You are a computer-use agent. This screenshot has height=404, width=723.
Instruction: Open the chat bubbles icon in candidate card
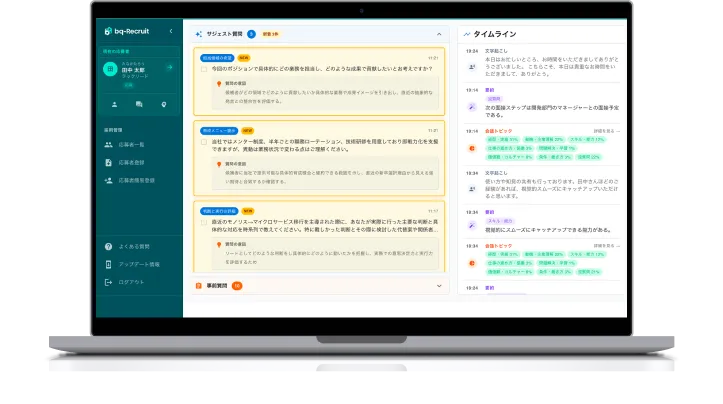click(x=139, y=105)
